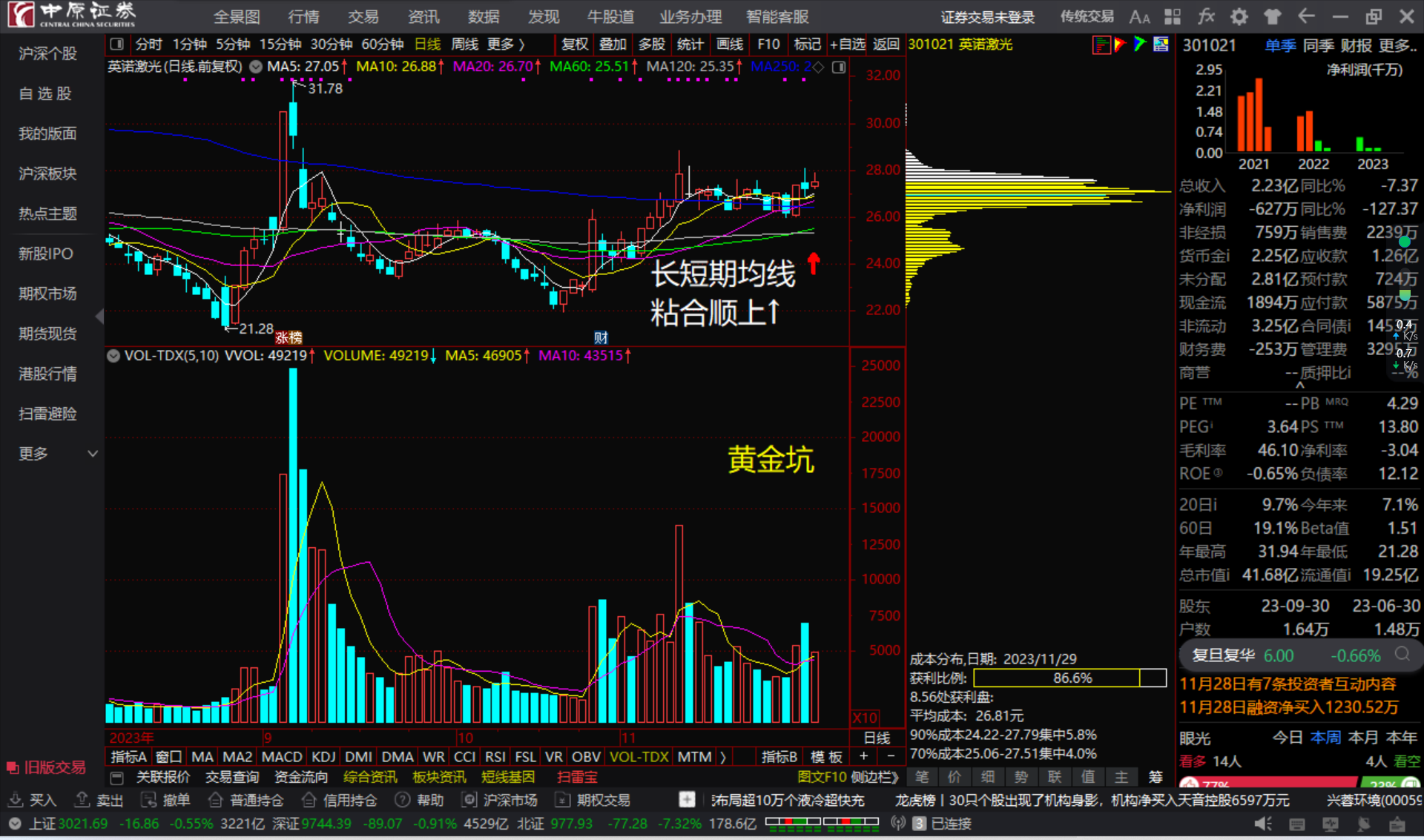Switch to the MACD indicator tab
Viewport: 1424px width, 840px height.
[x=282, y=757]
